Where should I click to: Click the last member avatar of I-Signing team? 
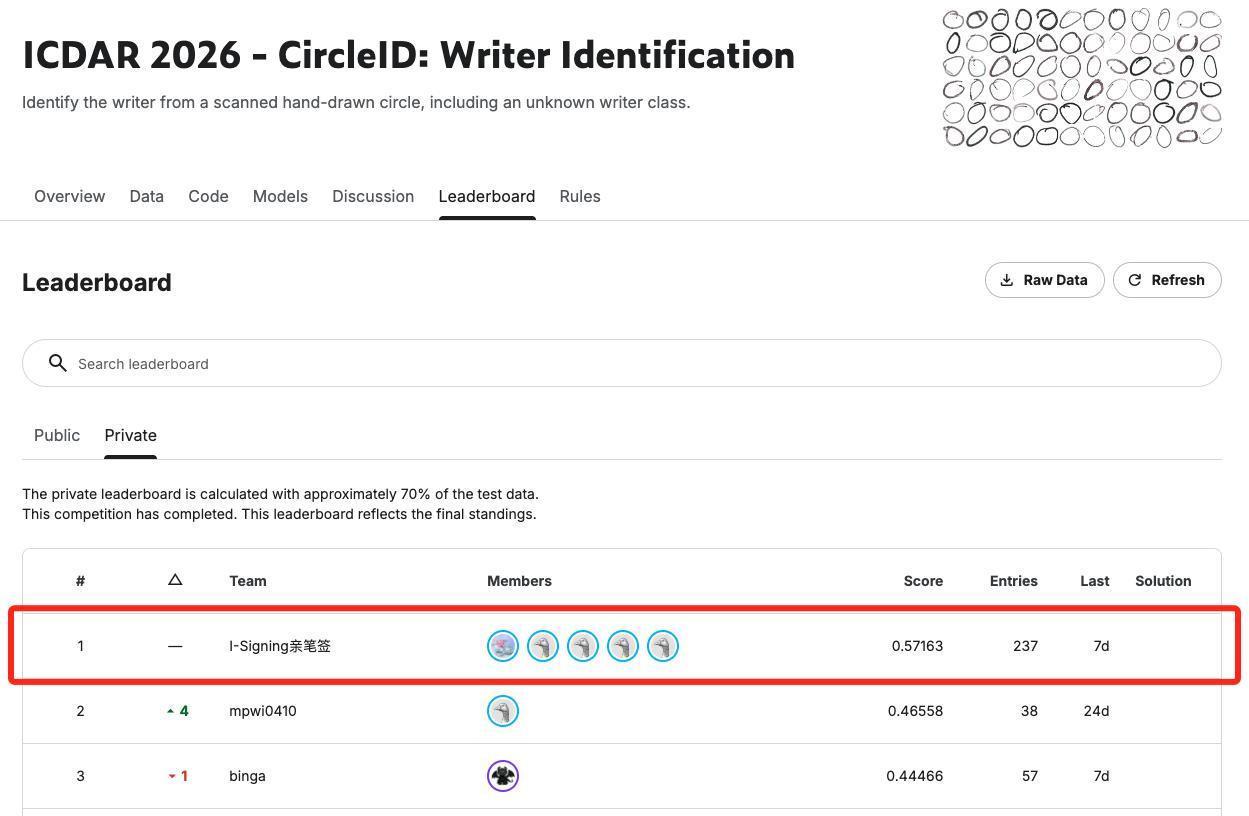click(x=663, y=646)
